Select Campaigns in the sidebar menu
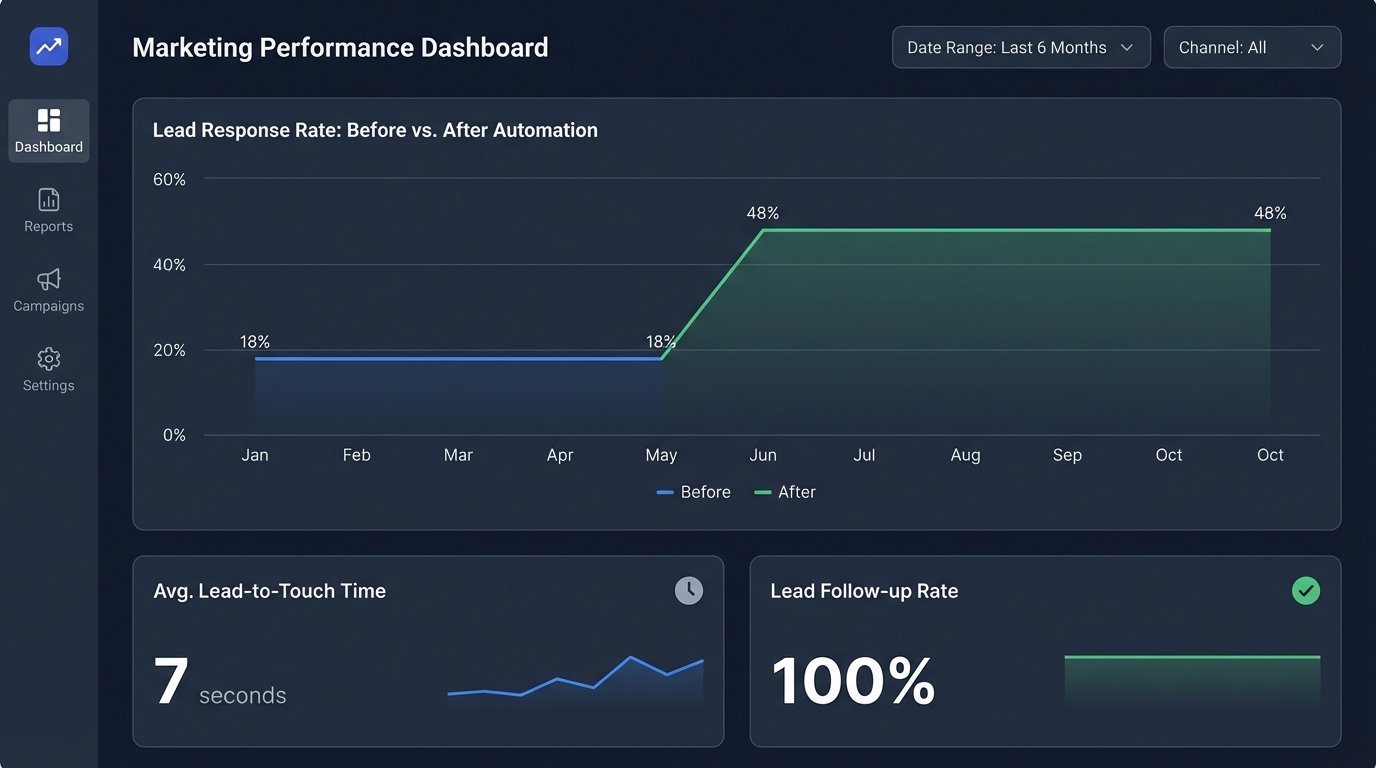Viewport: 1376px width, 768px height. click(48, 290)
